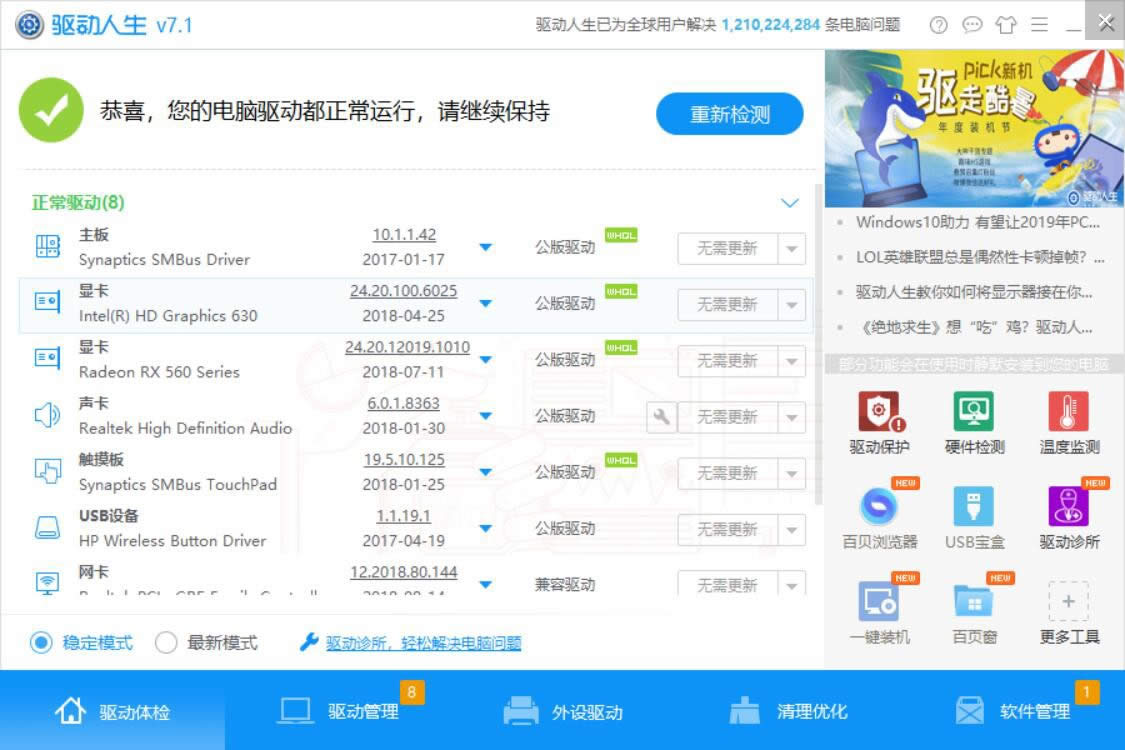Open 无需更新 dropdown arrow for Synaptics SMBus Driver
The height and width of the screenshot is (750, 1125).
coord(791,249)
